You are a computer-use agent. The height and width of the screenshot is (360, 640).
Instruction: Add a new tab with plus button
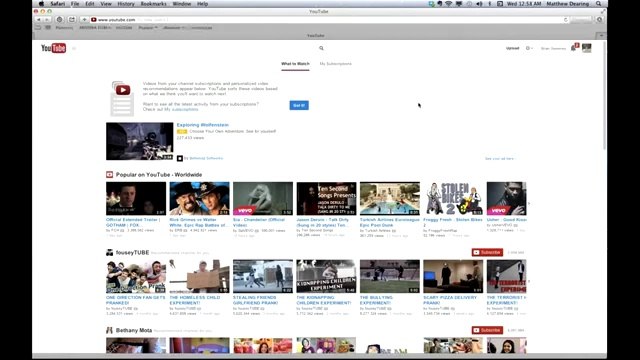601,36
